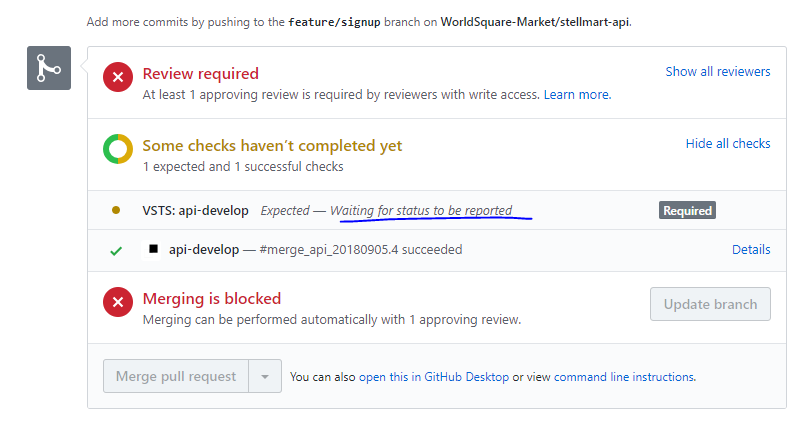View Details of api-develop build
The height and width of the screenshot is (426, 812).
[x=750, y=250]
